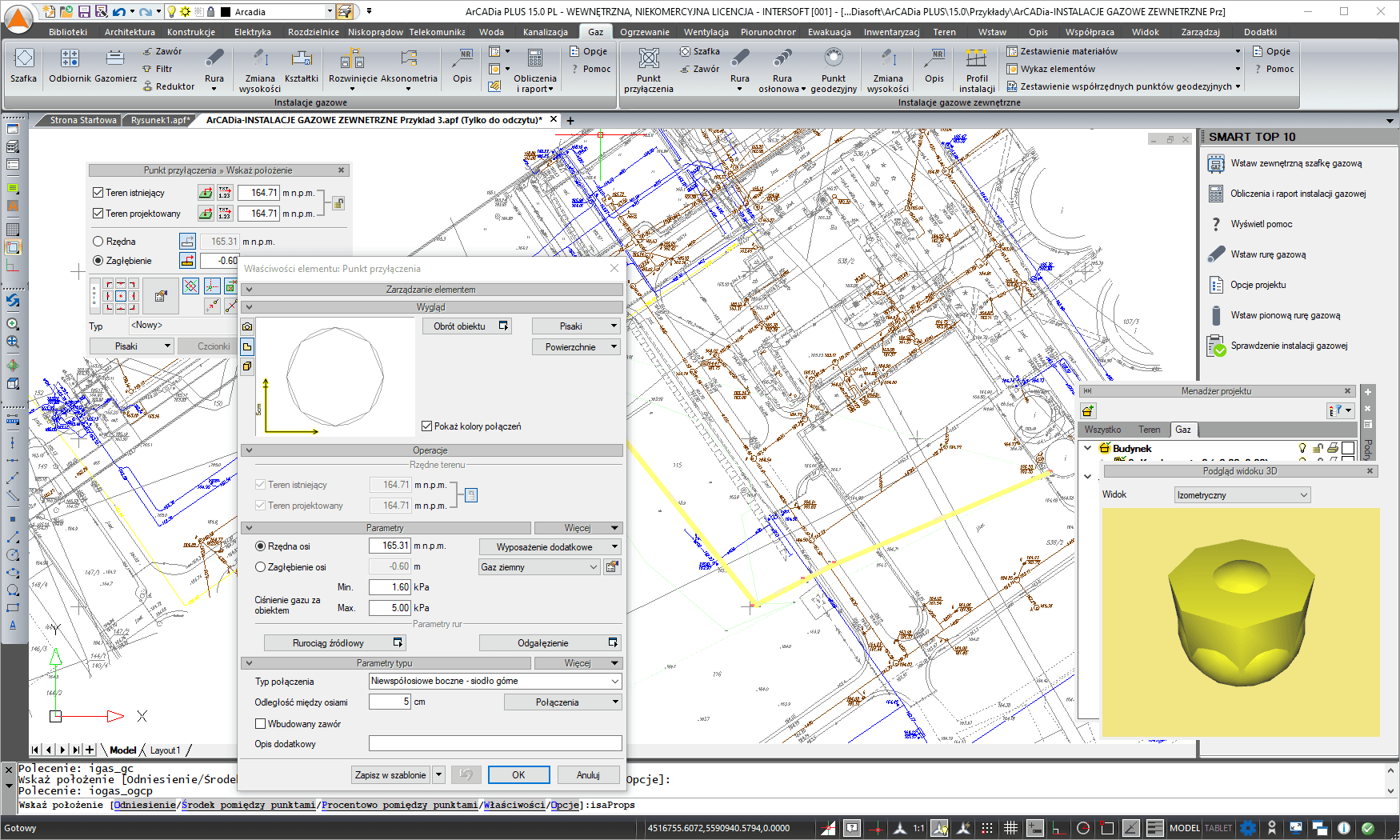The image size is (1400, 840).
Task: Click the Punkt przyłączenia ribbon tool
Action: coord(649,70)
